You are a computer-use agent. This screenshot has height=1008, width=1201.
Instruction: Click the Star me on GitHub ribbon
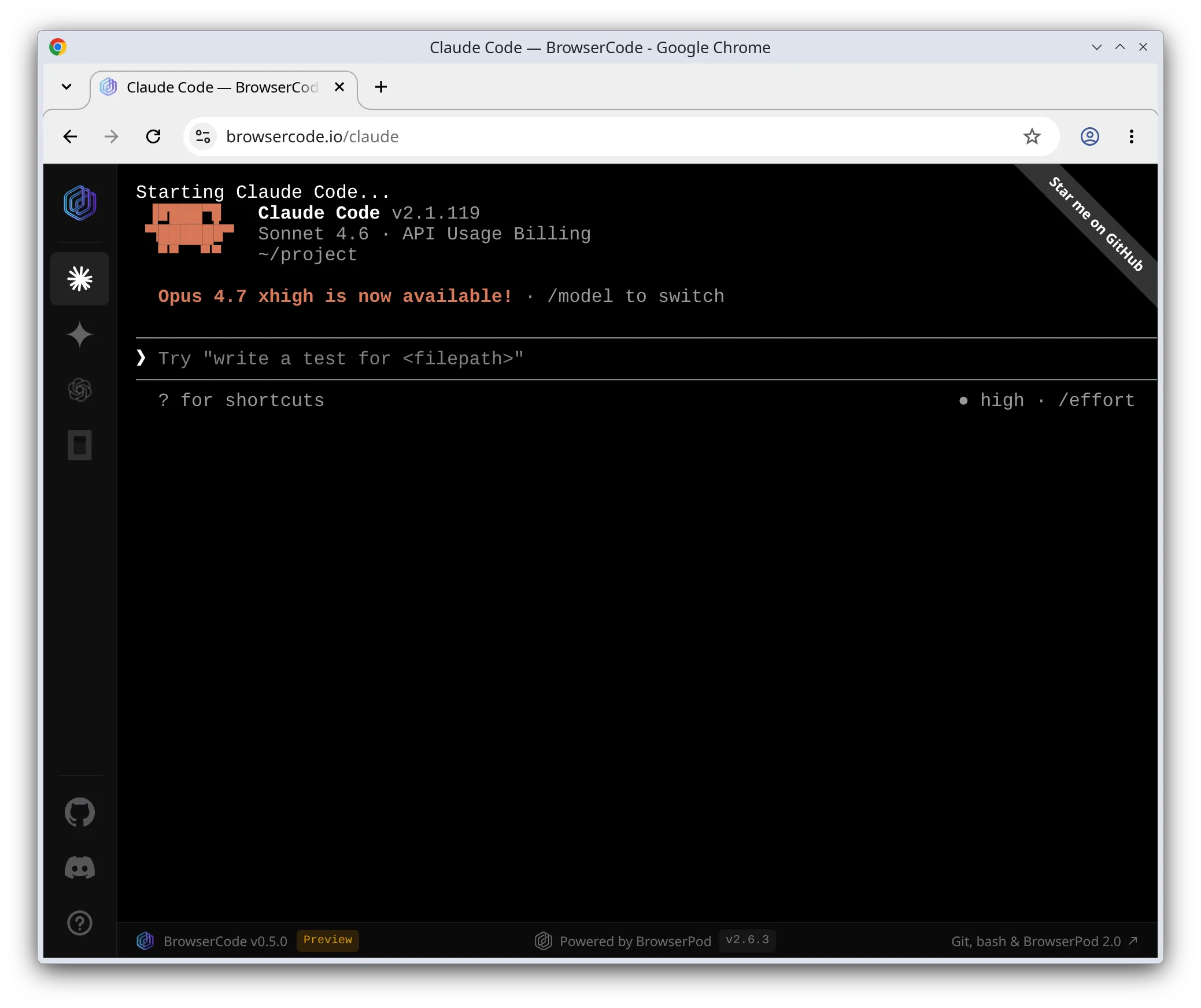click(x=1096, y=224)
